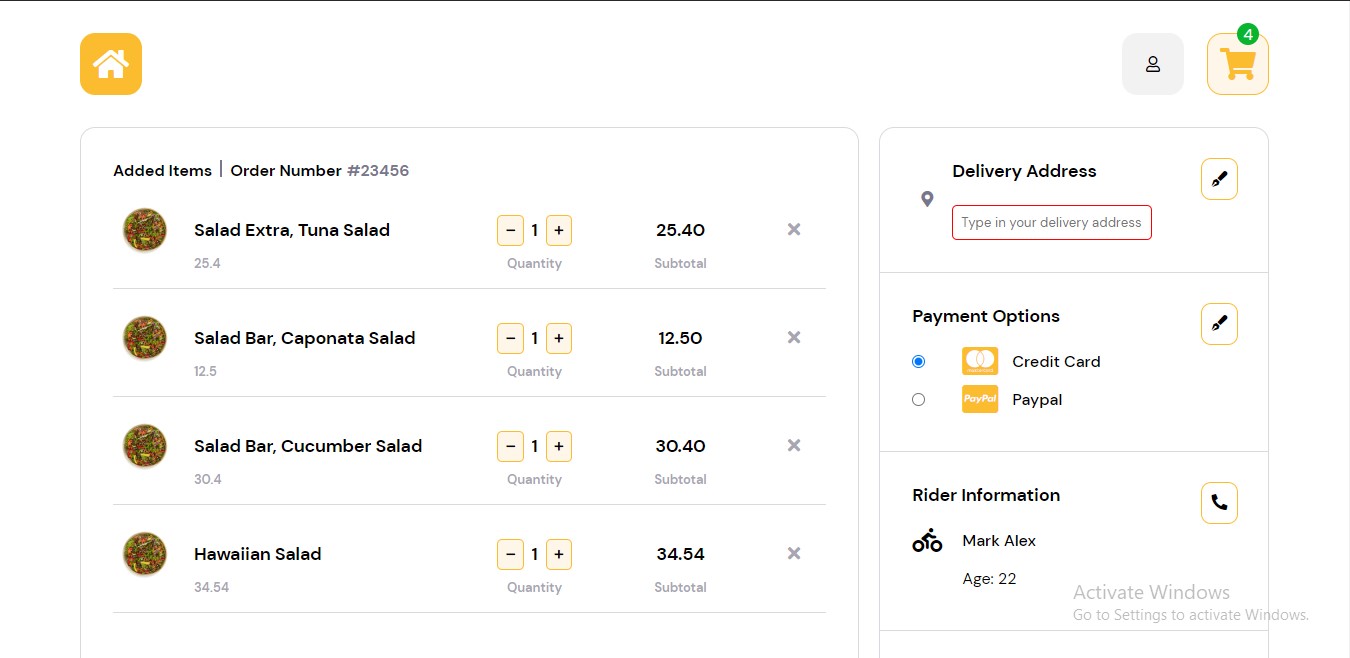This screenshot has width=1350, height=658.
Task: Increase quantity of Cucumber Salad
Action: coord(559,447)
